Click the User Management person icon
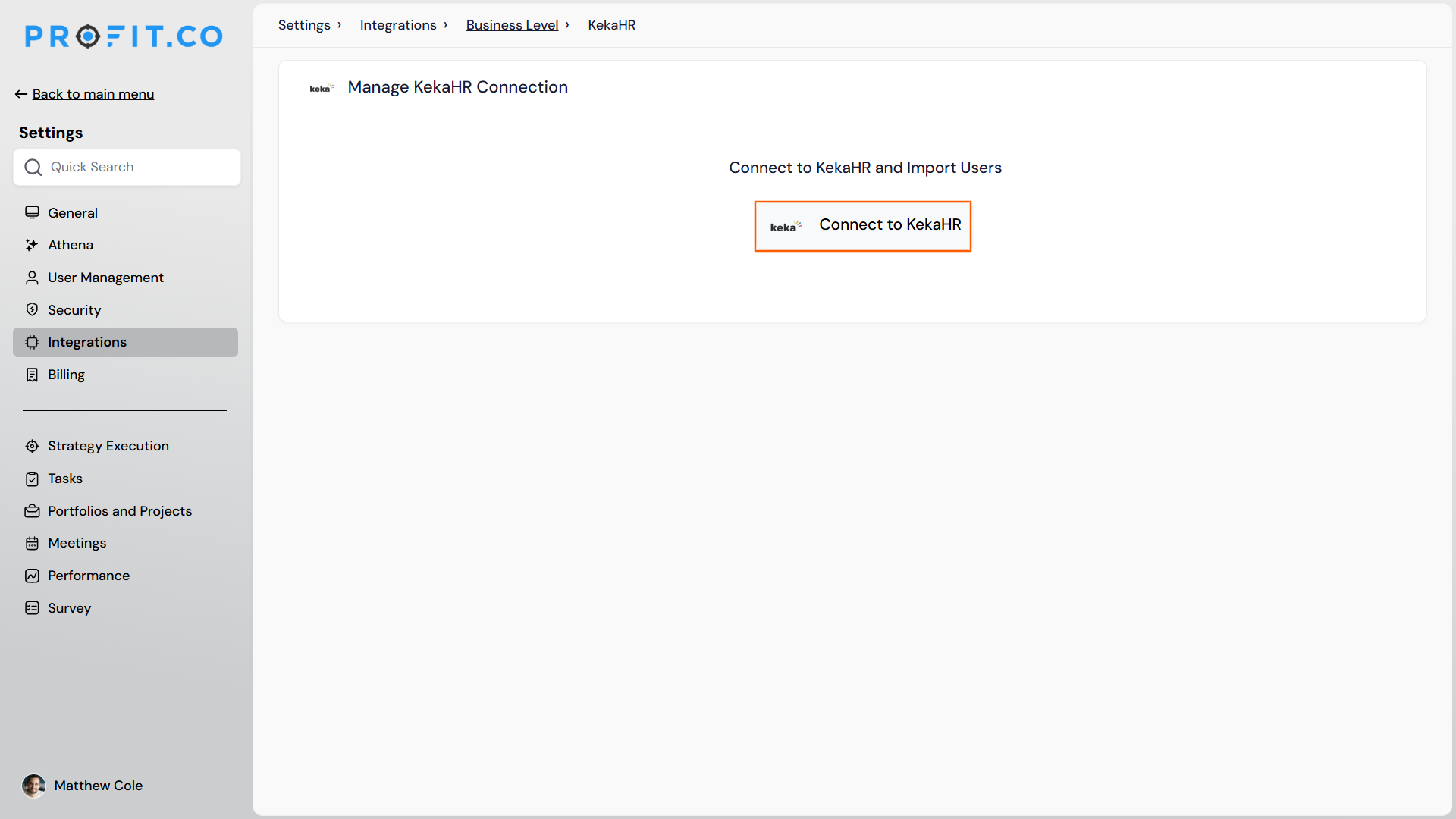1456x819 pixels. tap(32, 278)
